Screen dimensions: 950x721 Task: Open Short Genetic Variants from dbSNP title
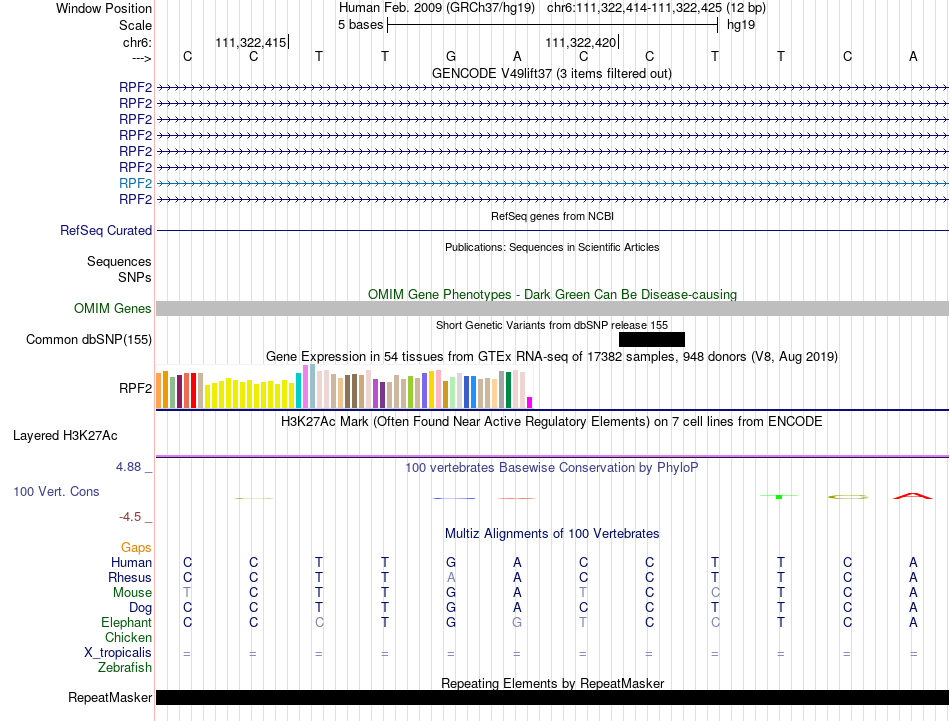pos(552,325)
